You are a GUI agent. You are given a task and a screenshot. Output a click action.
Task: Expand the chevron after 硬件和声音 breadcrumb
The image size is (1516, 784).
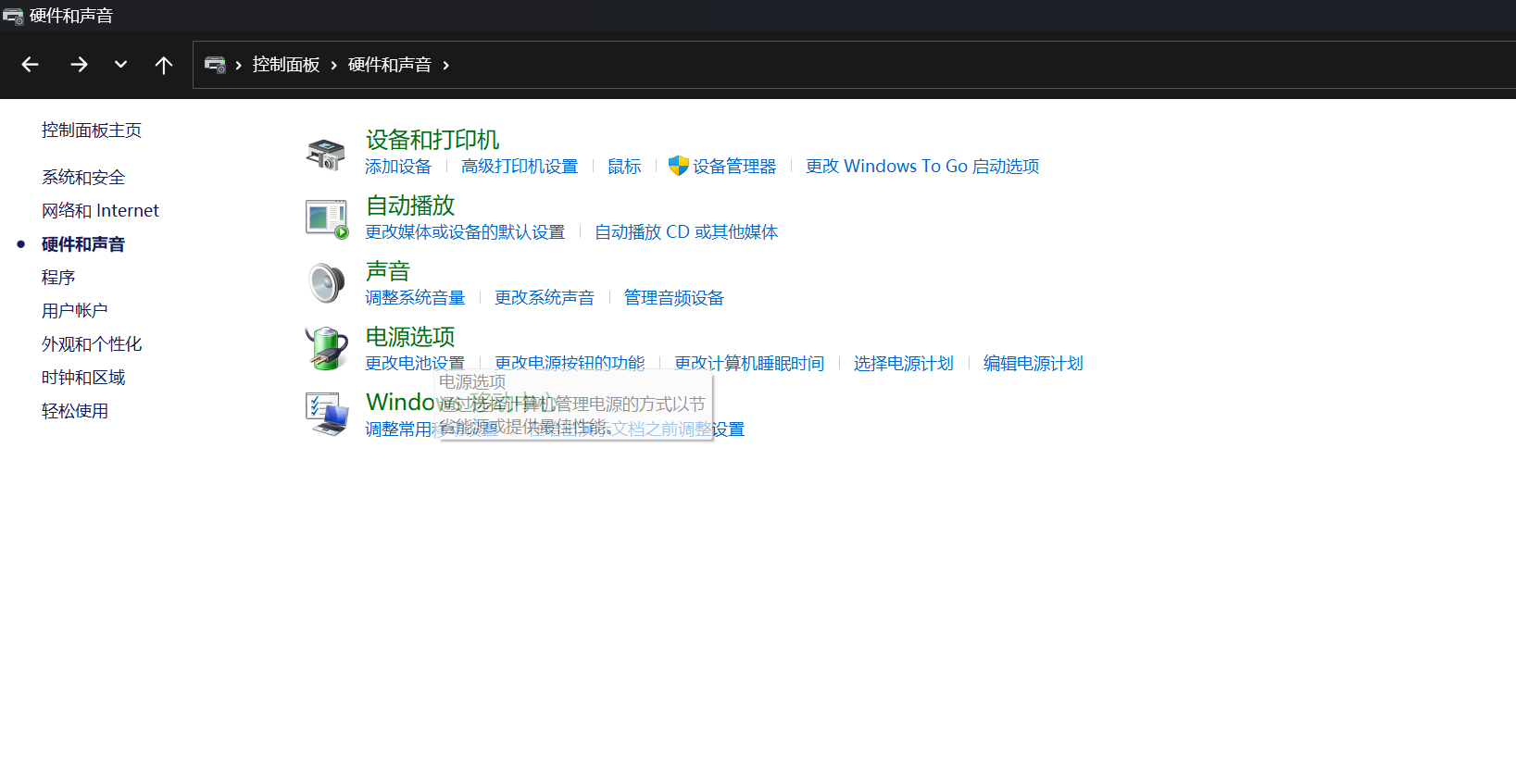pyautogui.click(x=446, y=65)
